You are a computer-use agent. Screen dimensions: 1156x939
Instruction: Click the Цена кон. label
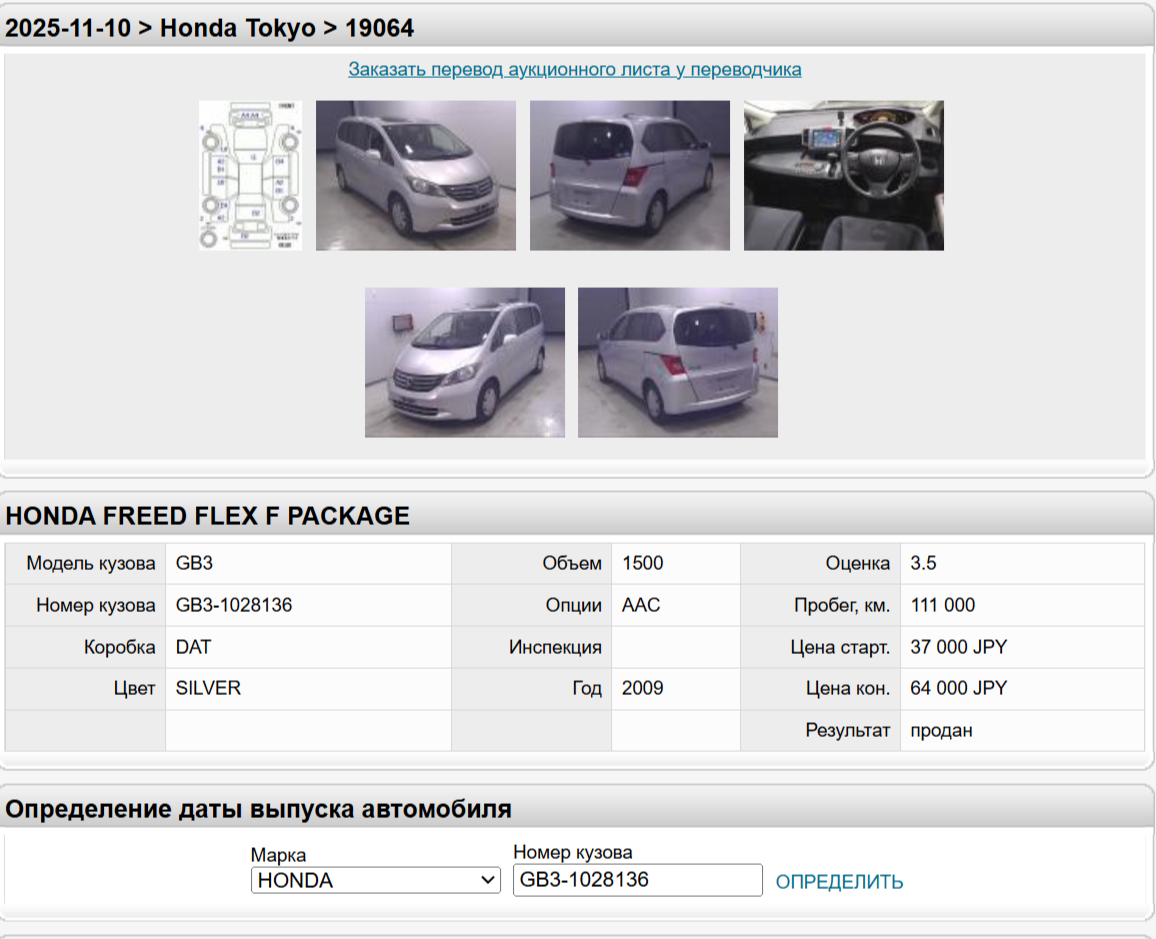848,688
